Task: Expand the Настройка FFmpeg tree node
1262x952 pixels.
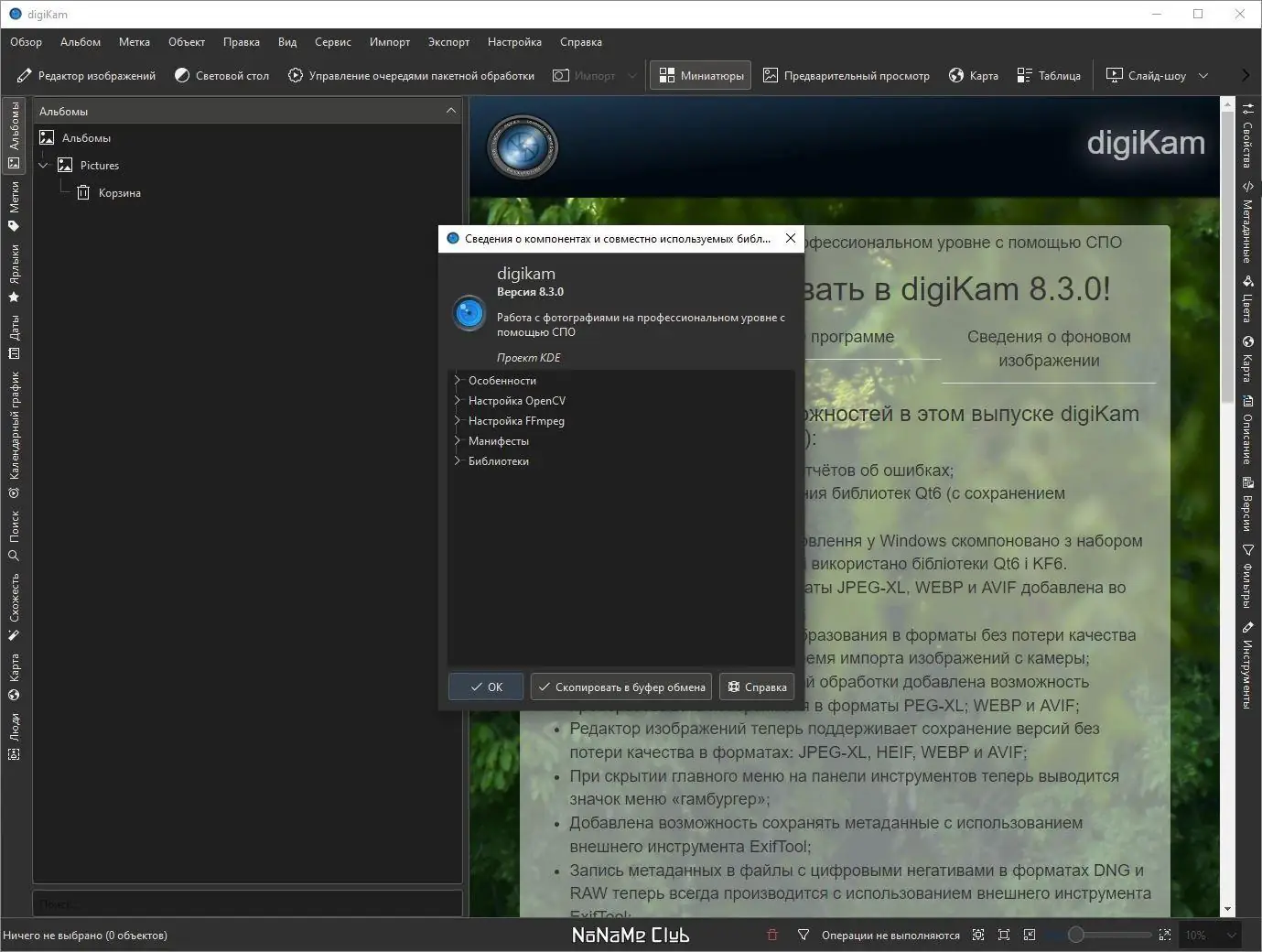Action: tap(457, 420)
